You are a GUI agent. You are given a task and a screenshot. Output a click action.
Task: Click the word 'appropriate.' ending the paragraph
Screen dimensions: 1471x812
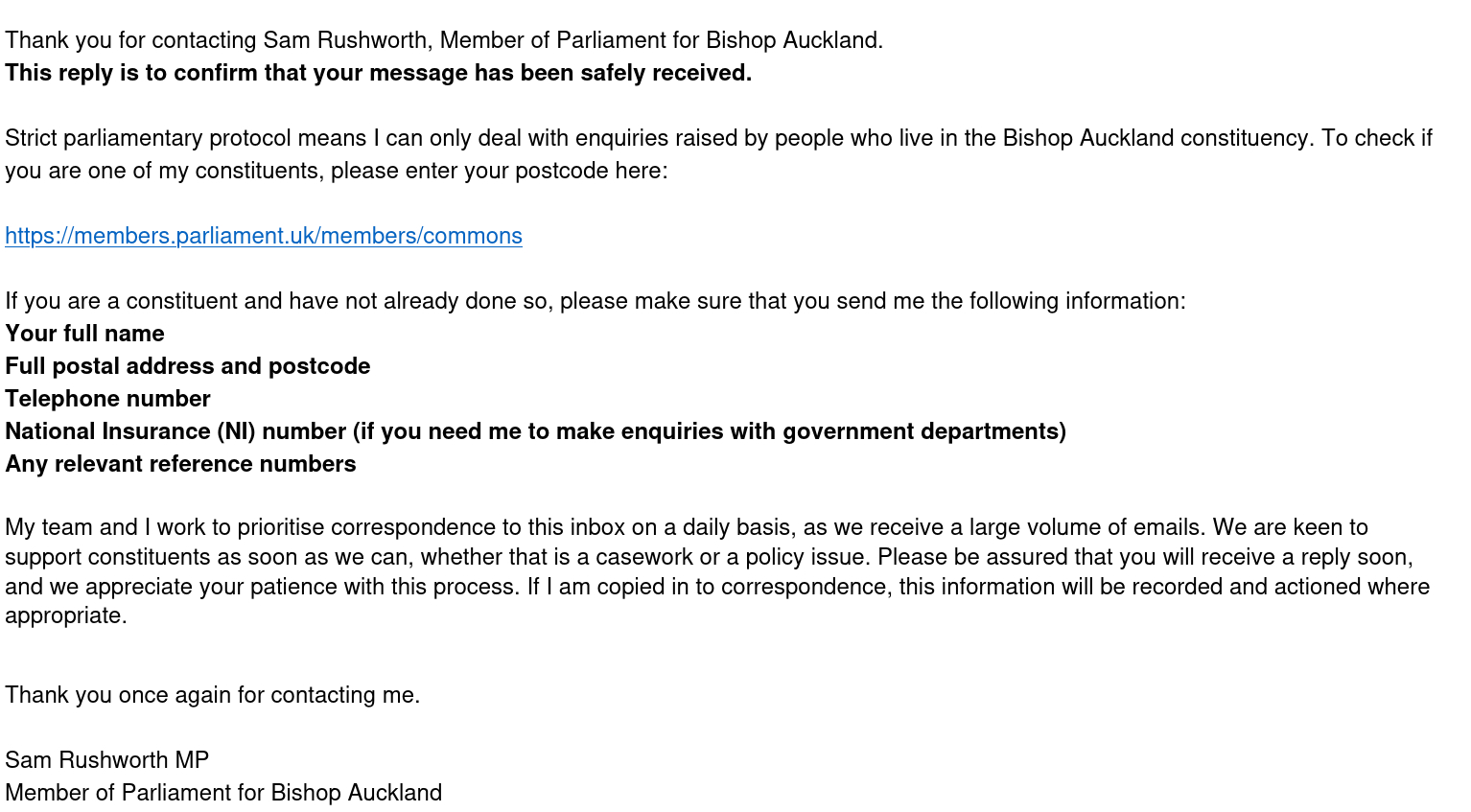[x=66, y=615]
